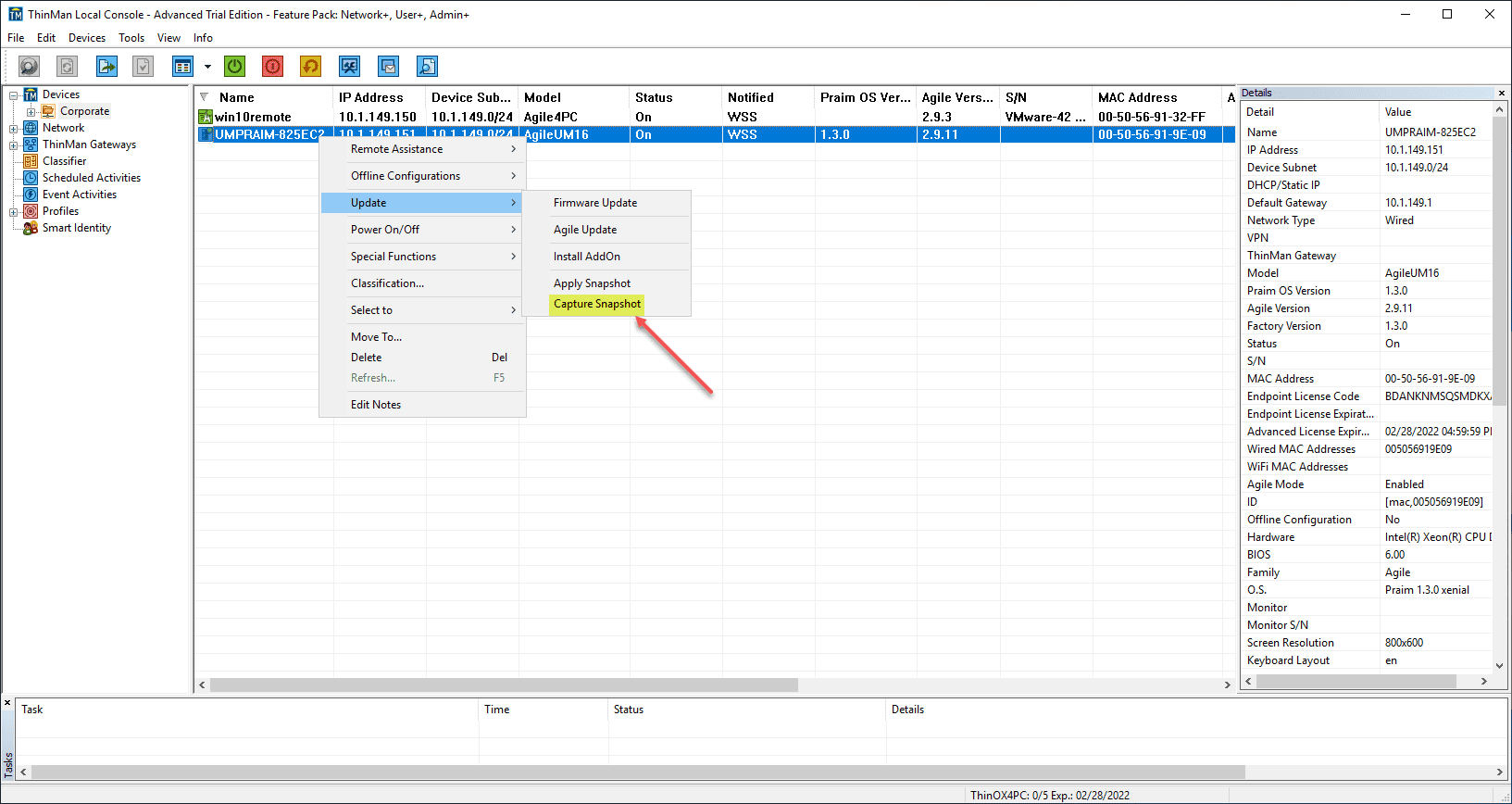
Task: Close the Details panel
Action: (x=1502, y=93)
